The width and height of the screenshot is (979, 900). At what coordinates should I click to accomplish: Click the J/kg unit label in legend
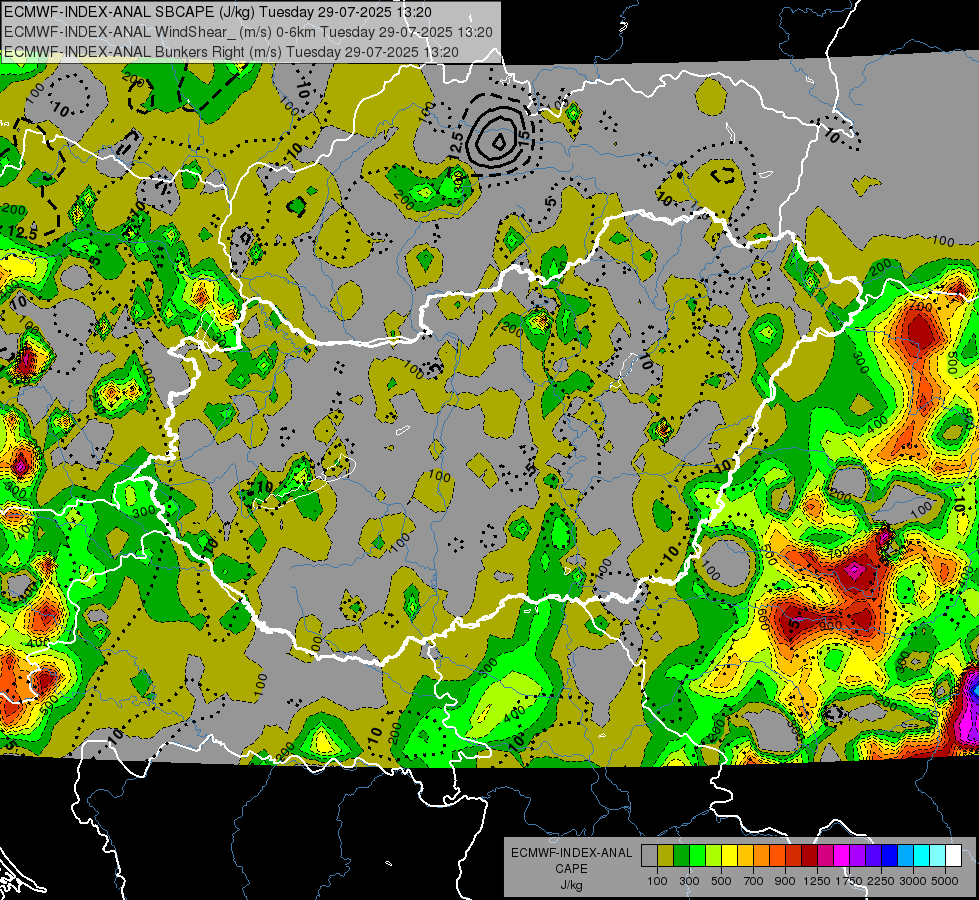click(x=571, y=885)
